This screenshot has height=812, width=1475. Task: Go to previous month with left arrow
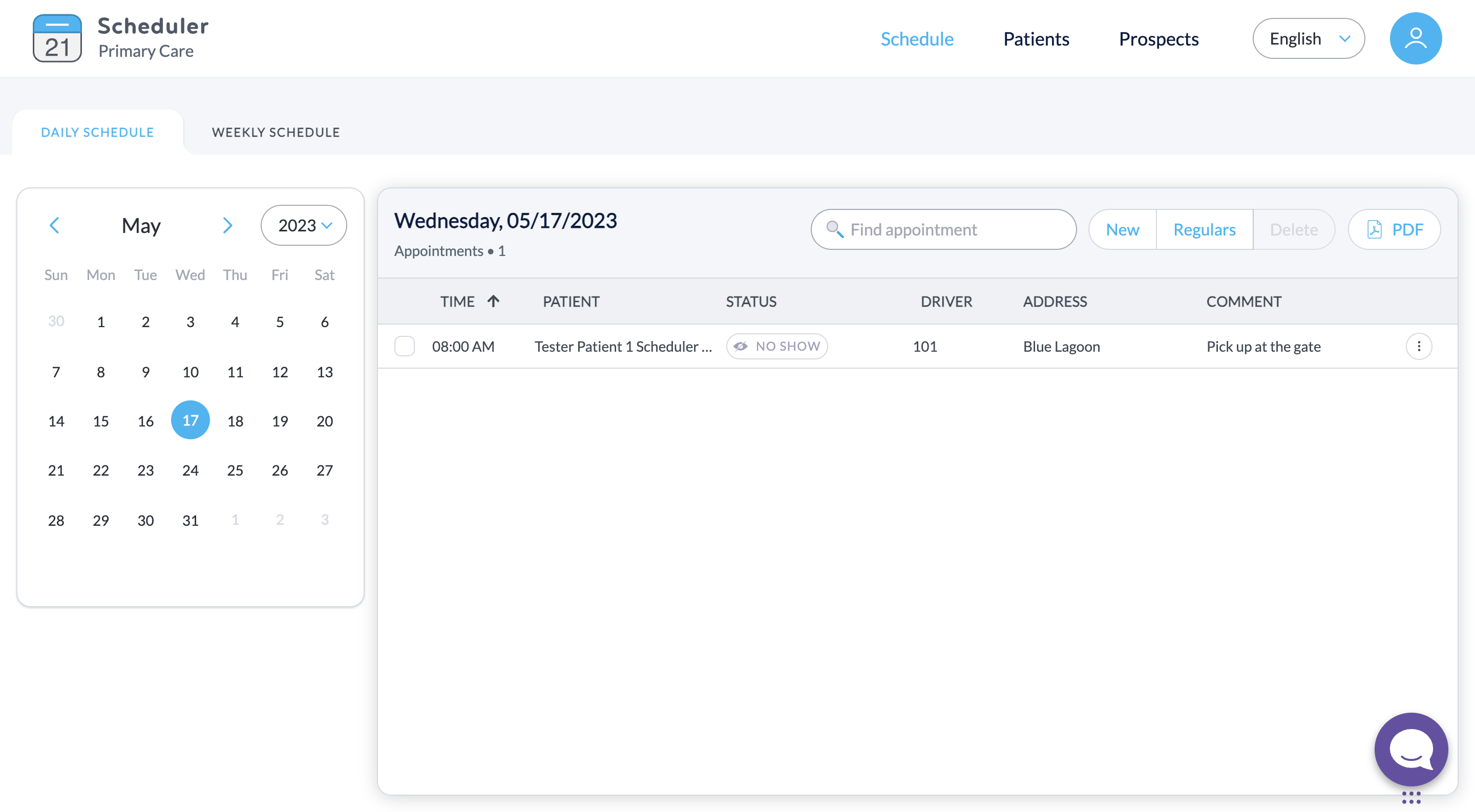click(54, 225)
